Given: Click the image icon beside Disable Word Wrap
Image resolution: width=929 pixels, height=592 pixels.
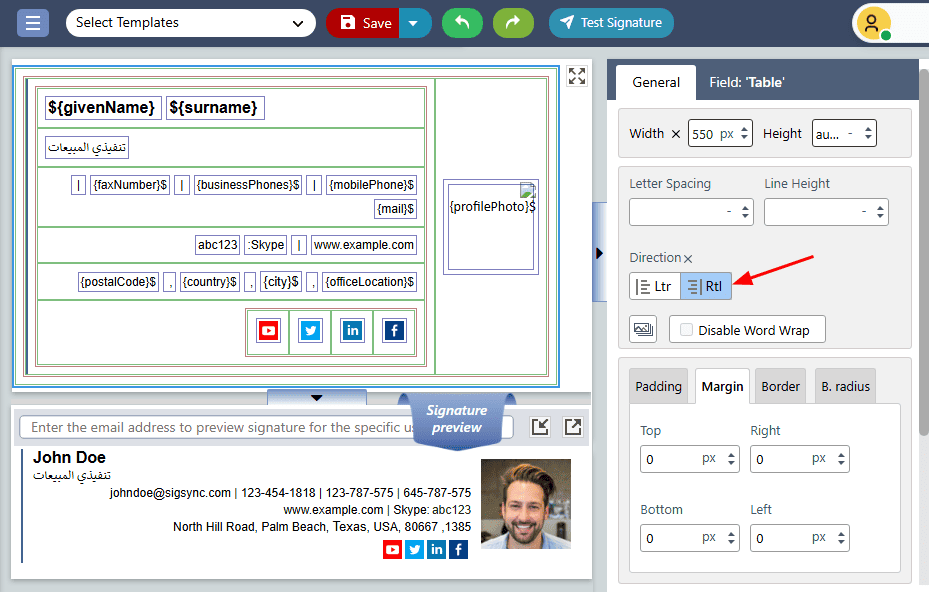Looking at the screenshot, I should (643, 329).
